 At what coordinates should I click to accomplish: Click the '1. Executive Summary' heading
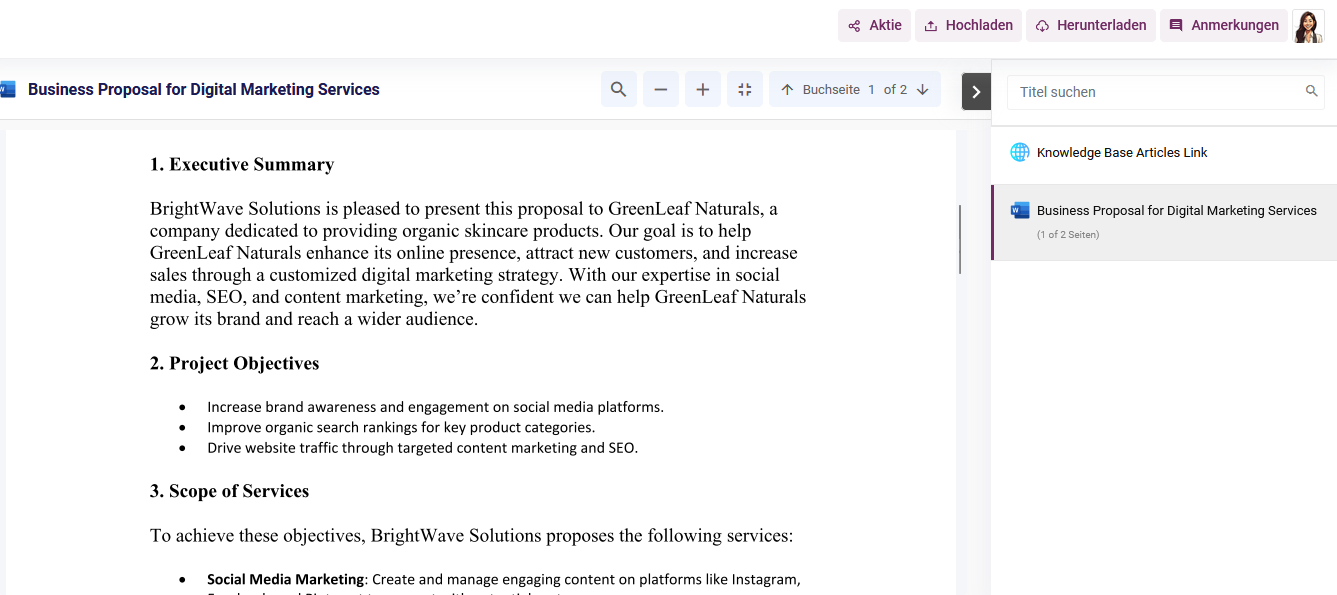tap(242, 164)
